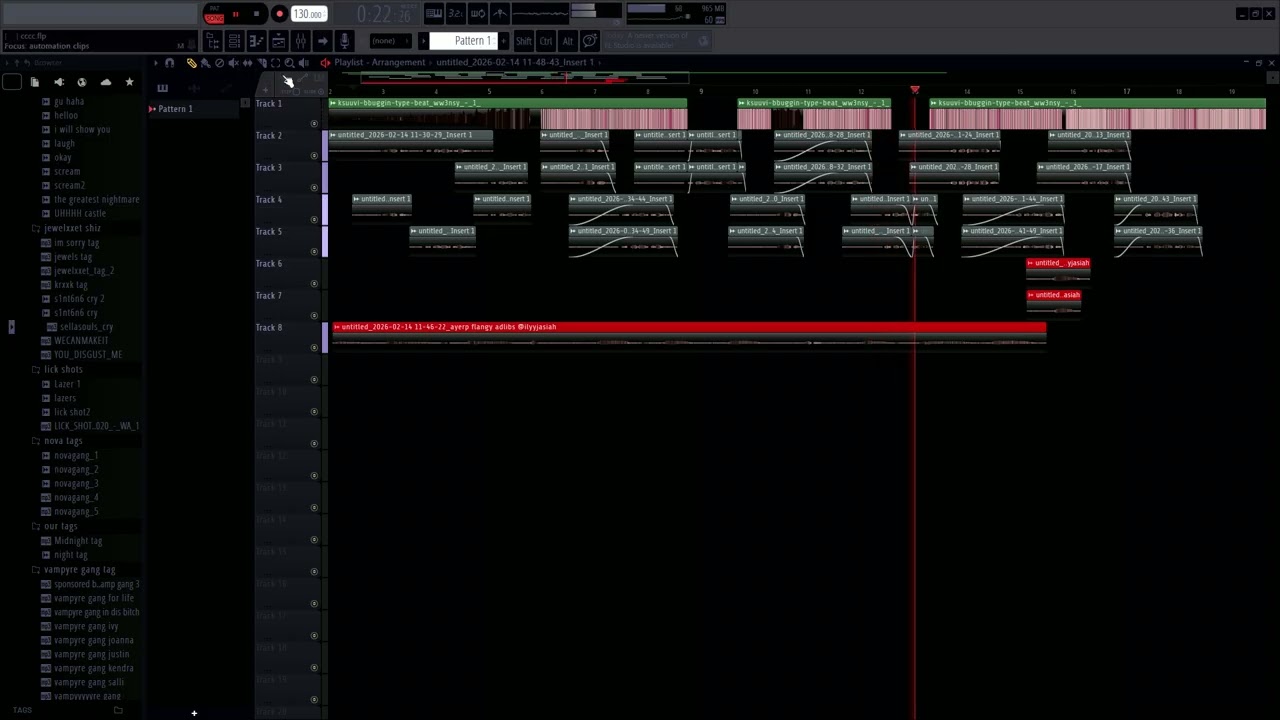Image resolution: width=1280 pixels, height=720 pixels.
Task: Select the Slice tool
Action: click(x=262, y=63)
